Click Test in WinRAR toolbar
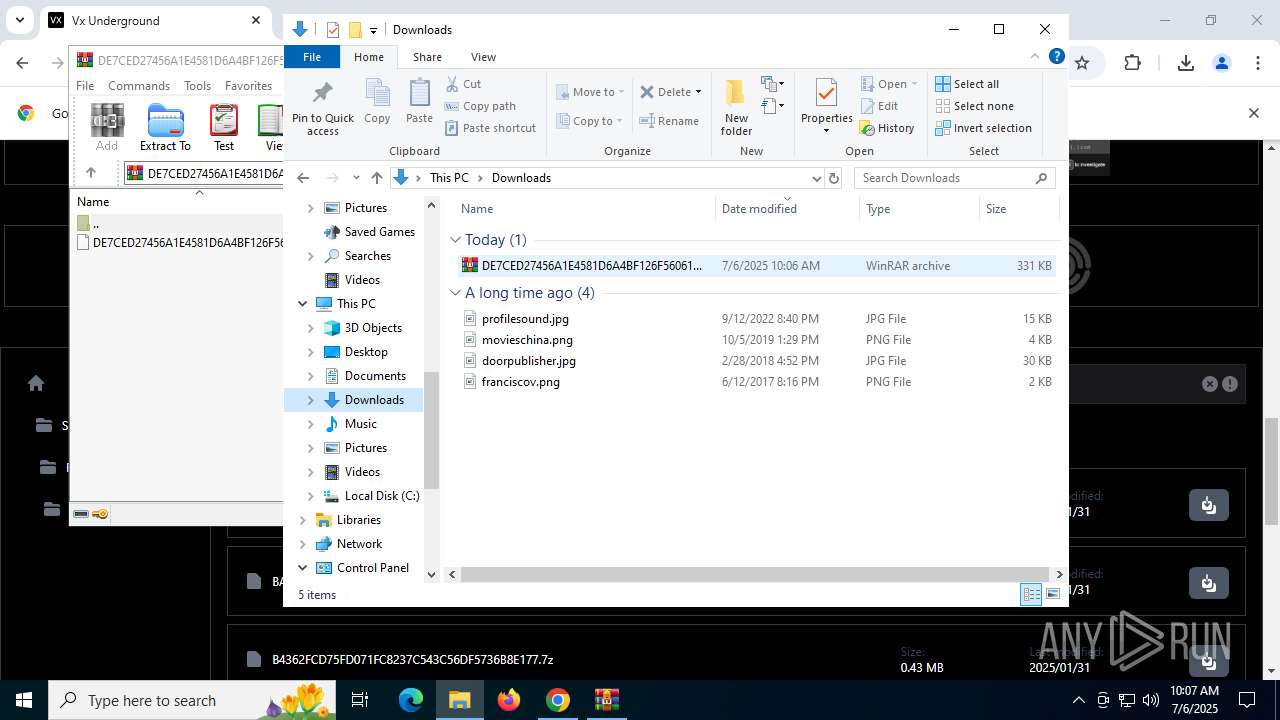1280x720 pixels. pyautogui.click(x=224, y=128)
